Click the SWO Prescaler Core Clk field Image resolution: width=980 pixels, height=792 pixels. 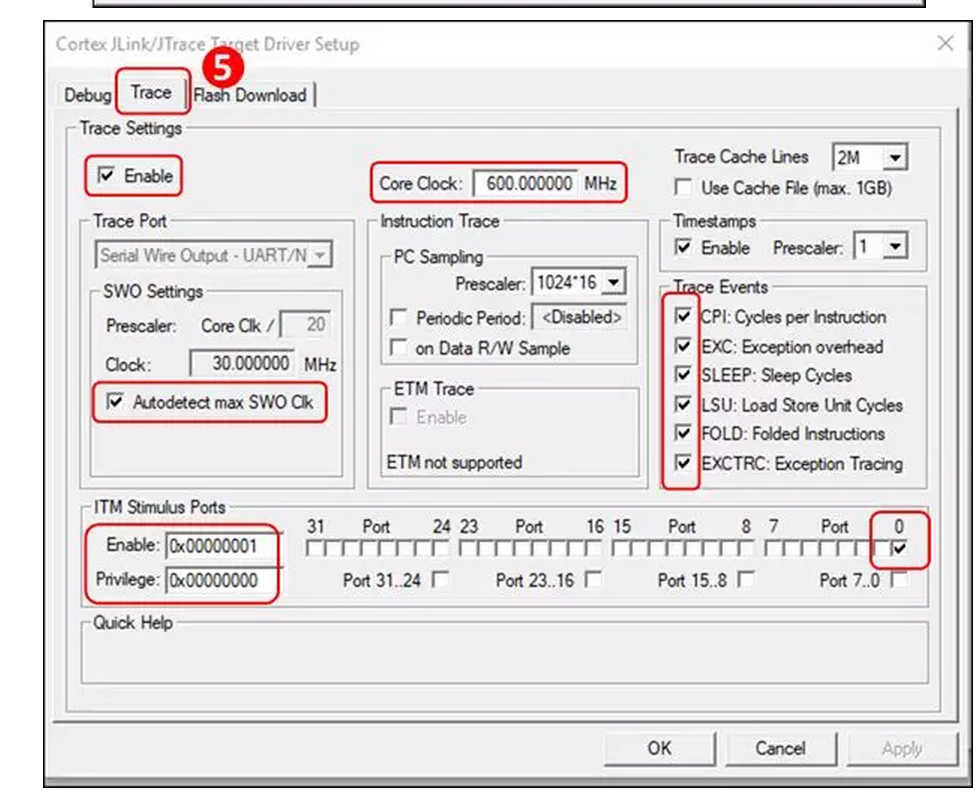click(x=305, y=324)
